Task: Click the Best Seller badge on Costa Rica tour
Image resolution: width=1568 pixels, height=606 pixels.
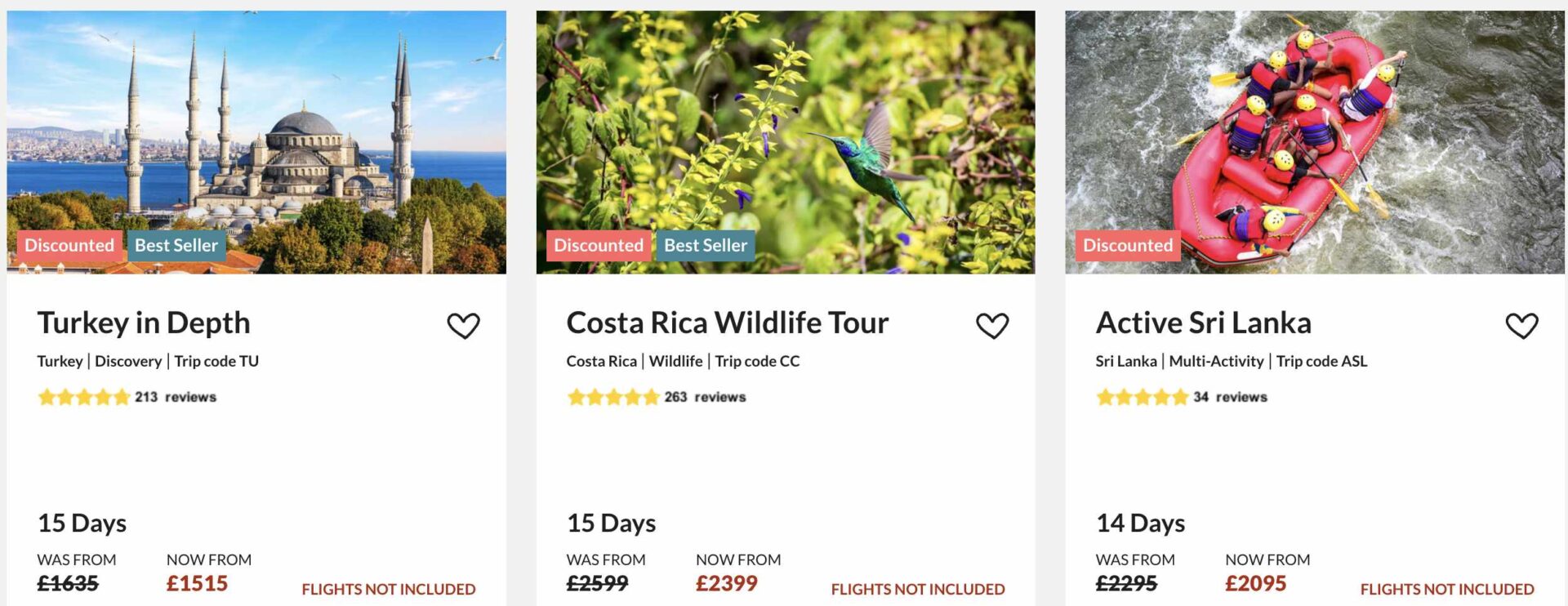Action: [704, 244]
